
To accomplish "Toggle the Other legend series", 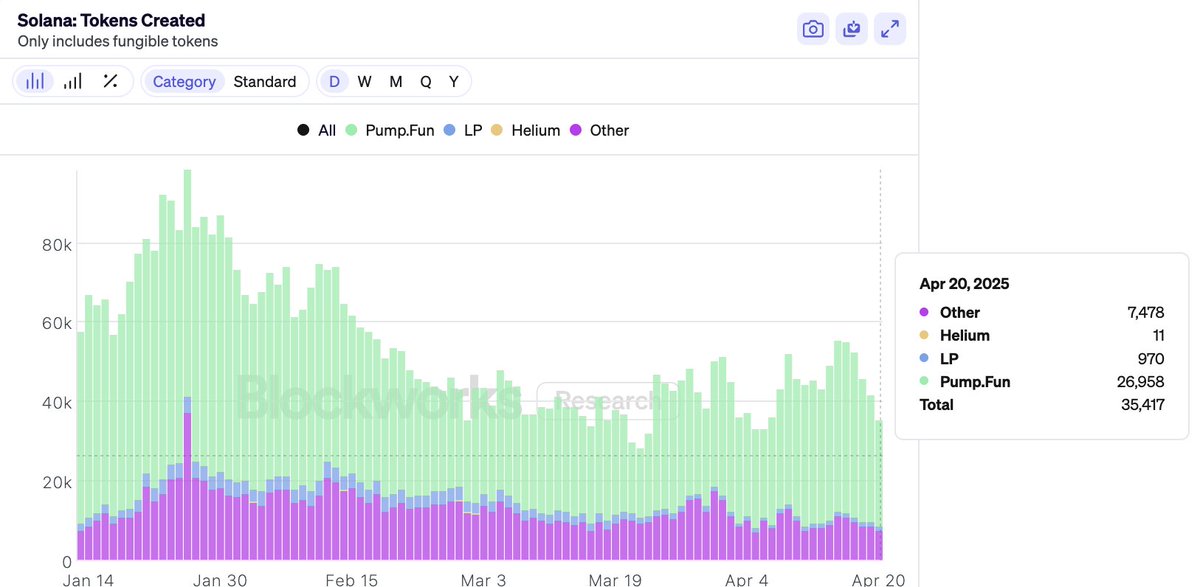I will (599, 130).
